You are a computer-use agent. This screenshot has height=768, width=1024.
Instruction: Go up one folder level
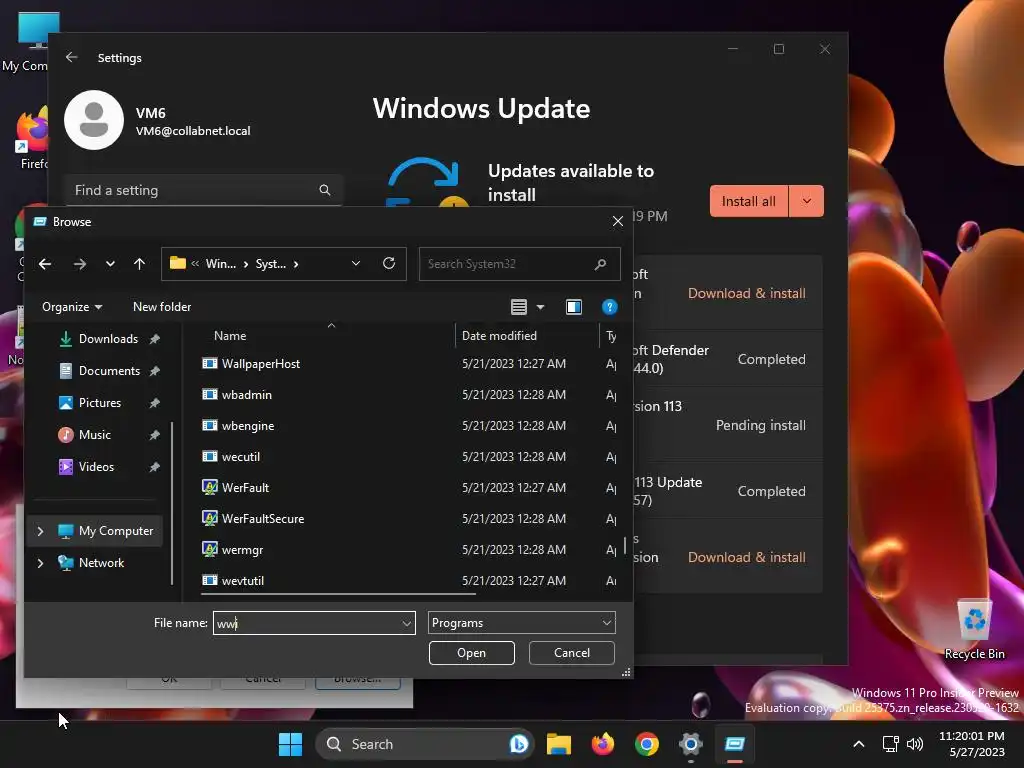pos(139,264)
